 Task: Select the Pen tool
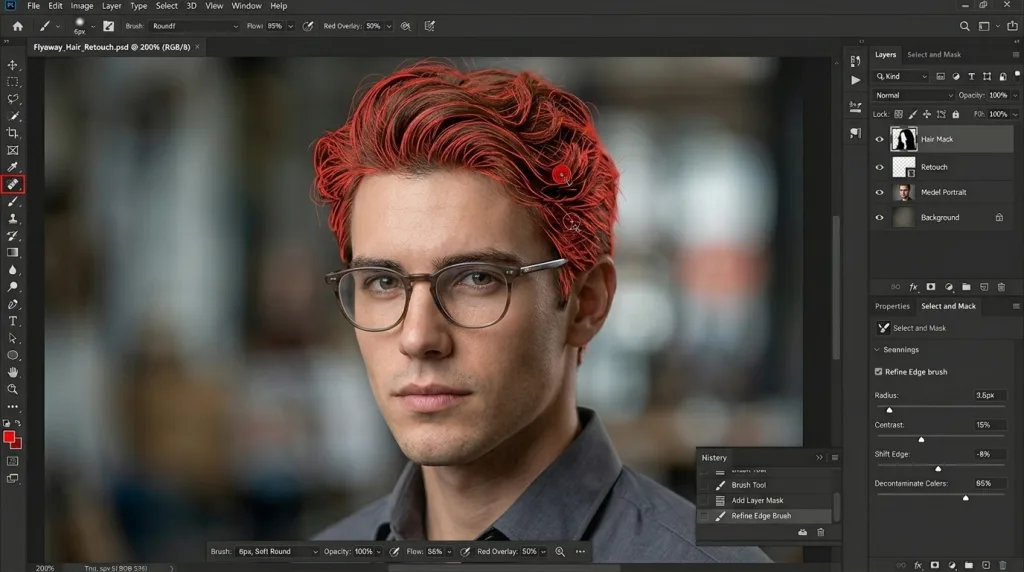coord(12,304)
